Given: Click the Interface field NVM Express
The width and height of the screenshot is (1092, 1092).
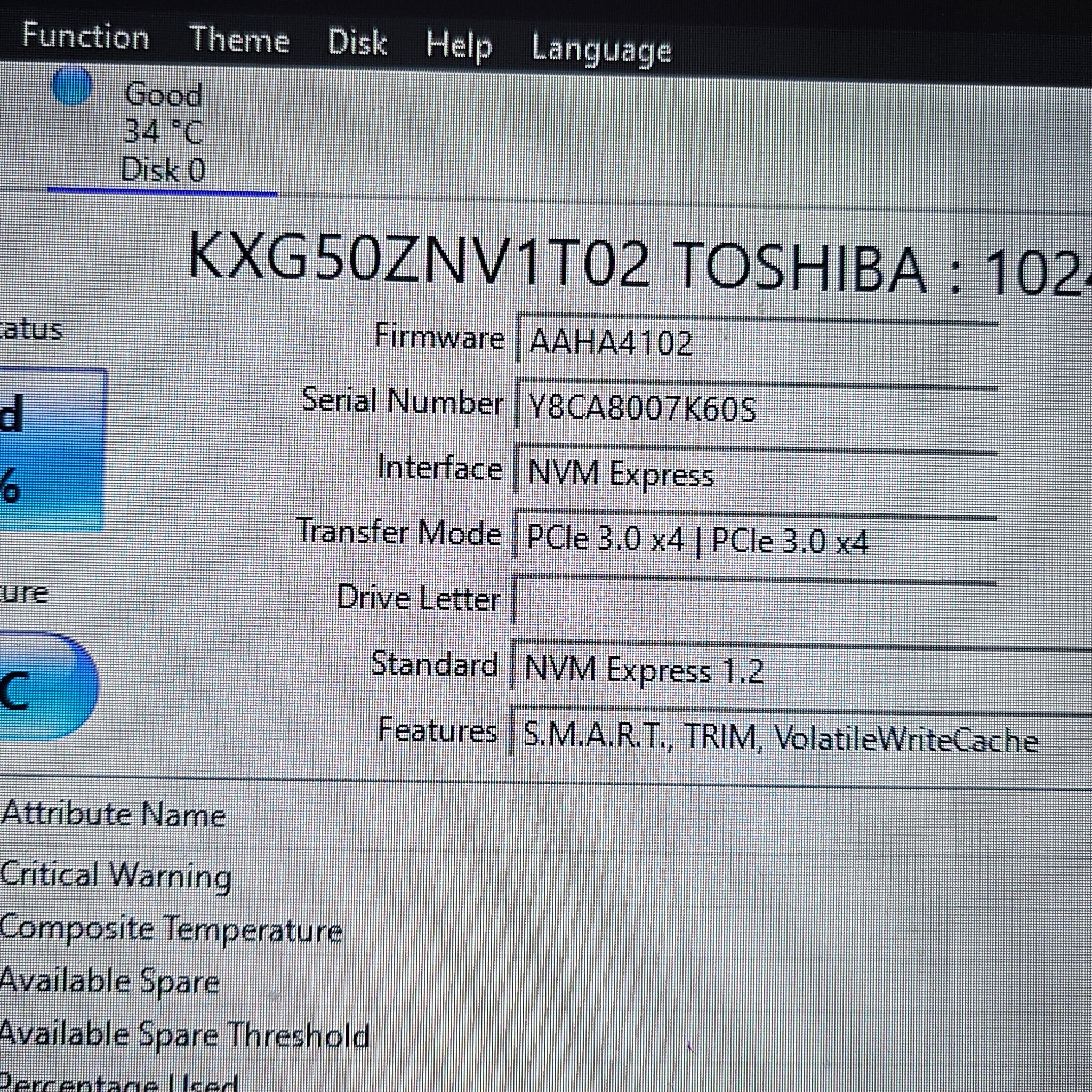Looking at the screenshot, I should (756, 472).
